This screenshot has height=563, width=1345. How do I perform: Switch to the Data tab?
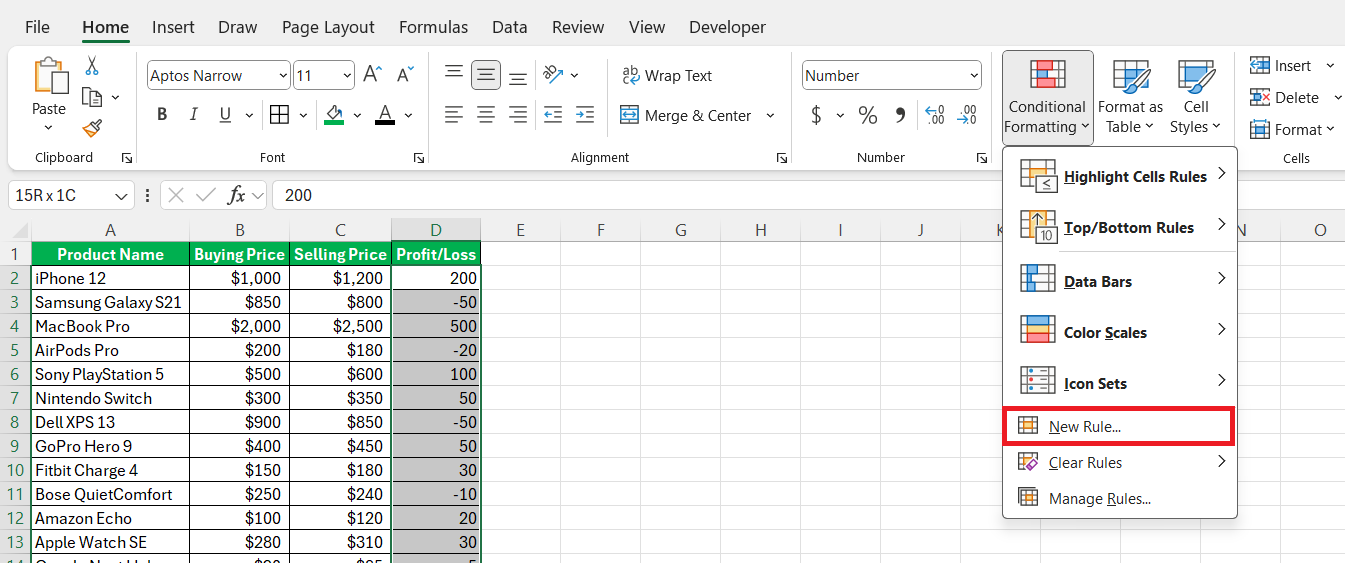[510, 27]
